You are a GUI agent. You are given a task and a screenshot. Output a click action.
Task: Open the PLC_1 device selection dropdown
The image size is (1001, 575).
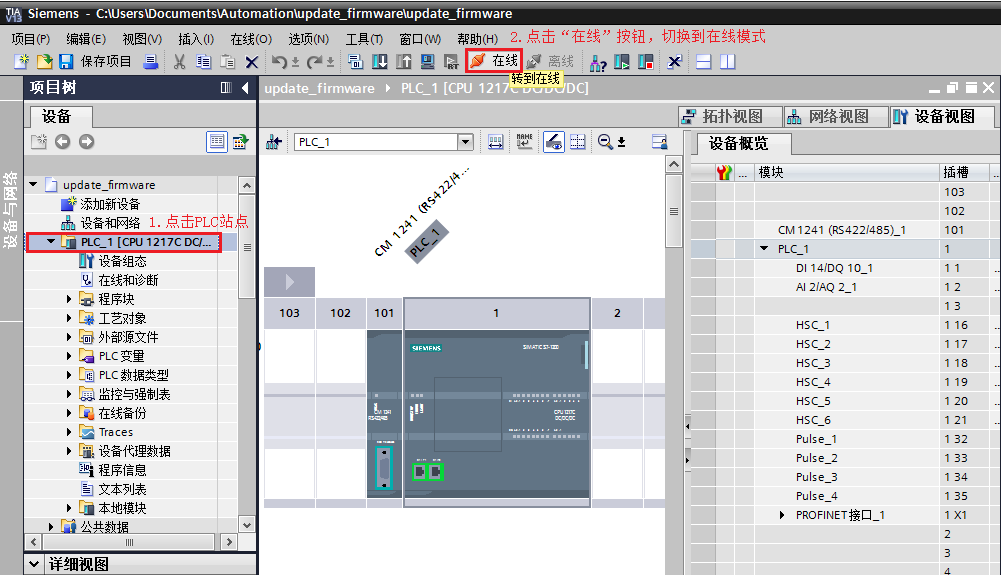click(465, 142)
